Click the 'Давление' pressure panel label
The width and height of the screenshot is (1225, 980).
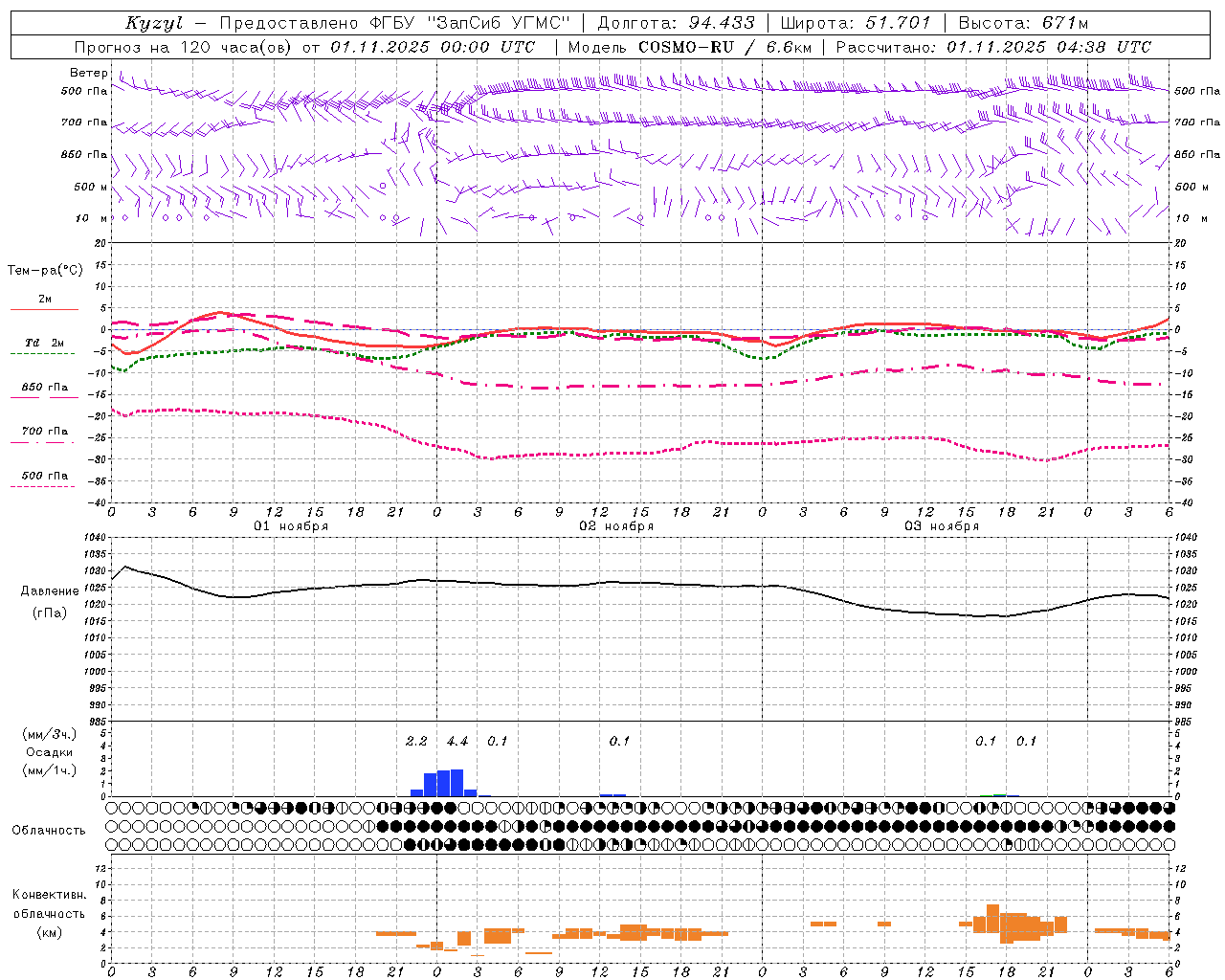pos(48,591)
